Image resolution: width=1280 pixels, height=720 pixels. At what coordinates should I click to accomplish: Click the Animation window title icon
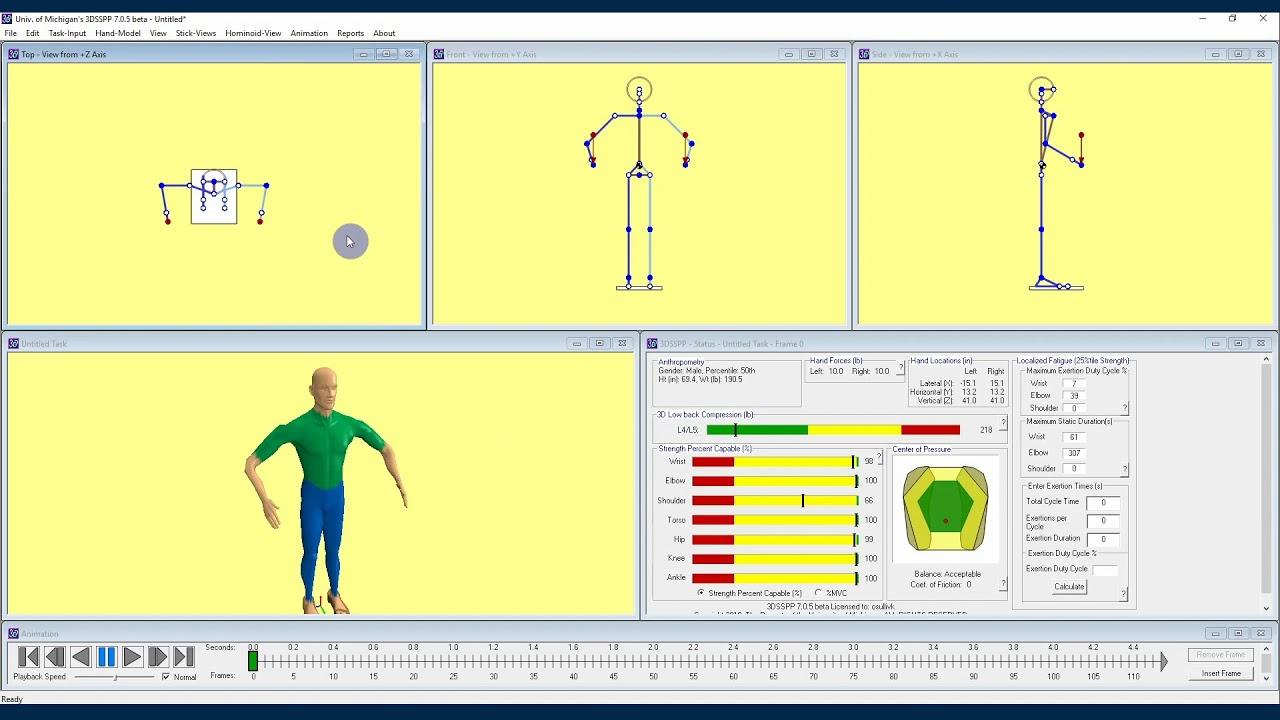point(13,633)
